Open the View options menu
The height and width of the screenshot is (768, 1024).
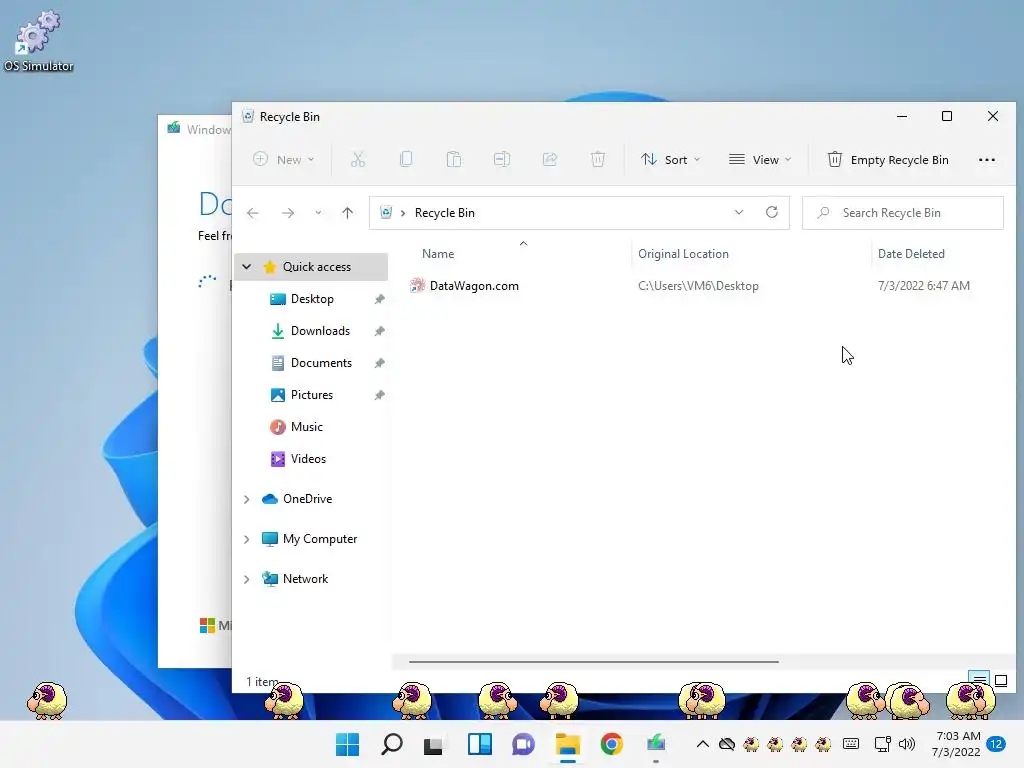point(760,159)
